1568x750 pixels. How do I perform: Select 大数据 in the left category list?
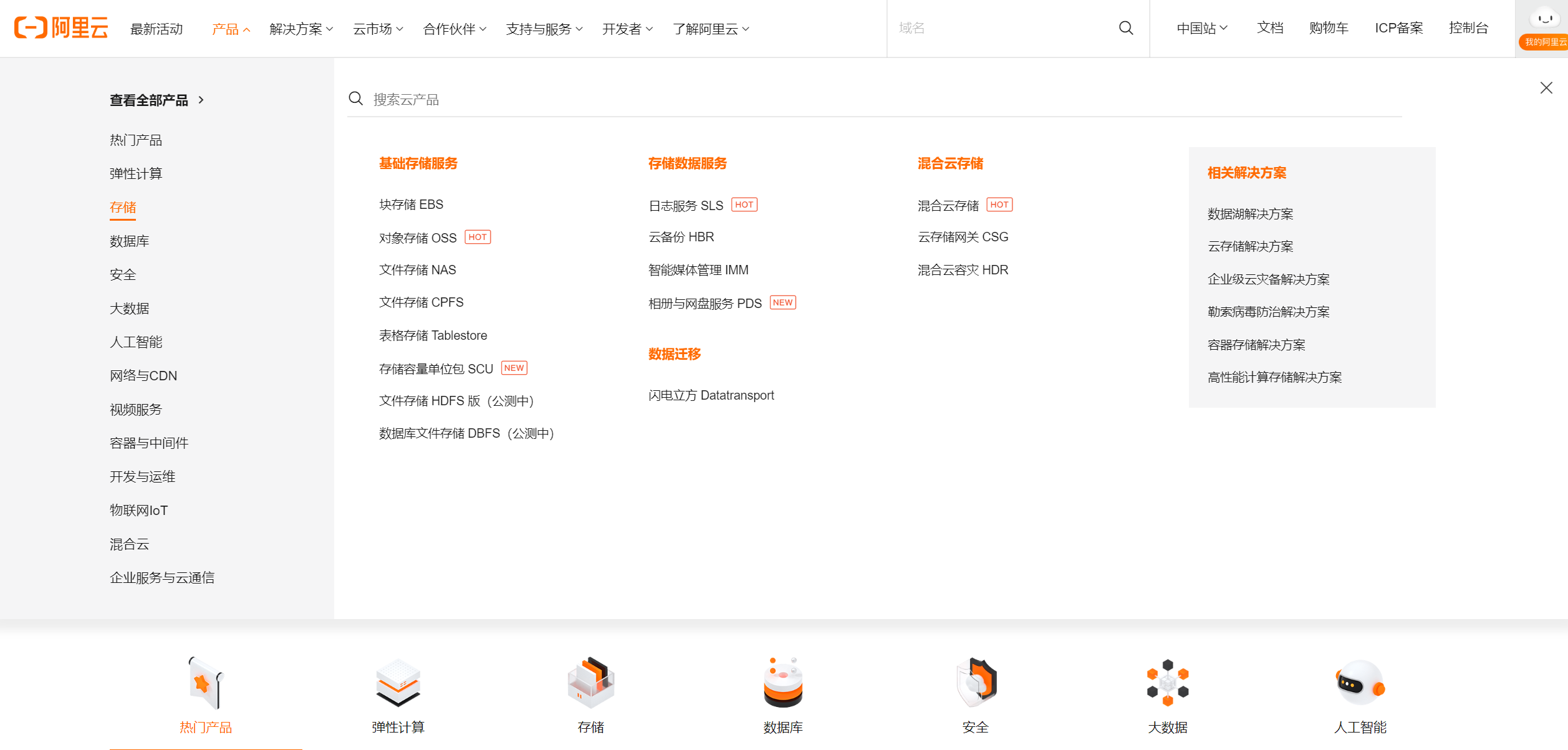coord(129,309)
